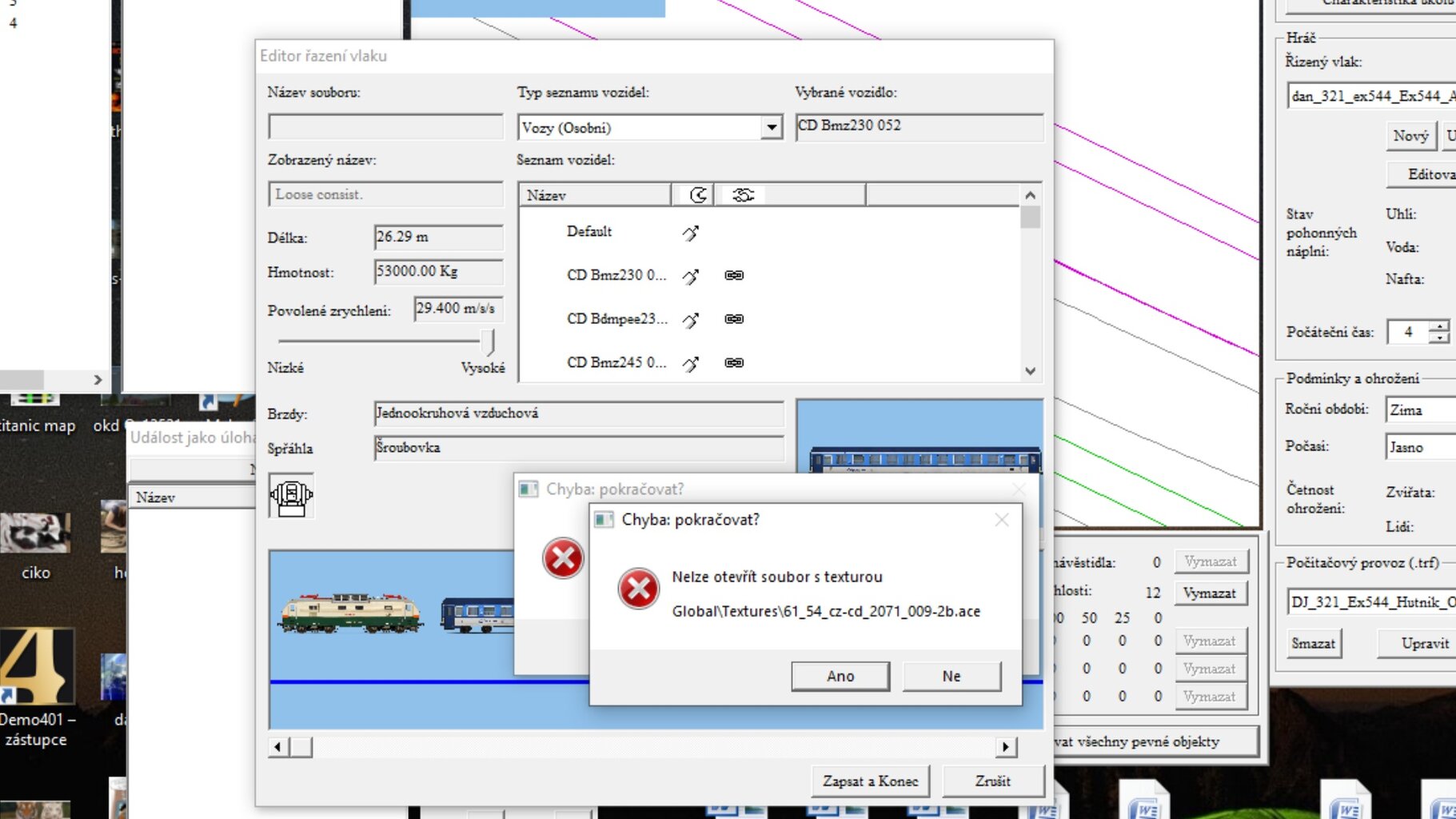The width and height of the screenshot is (1456, 819).
Task: Click the Název column header
Action: point(594,195)
